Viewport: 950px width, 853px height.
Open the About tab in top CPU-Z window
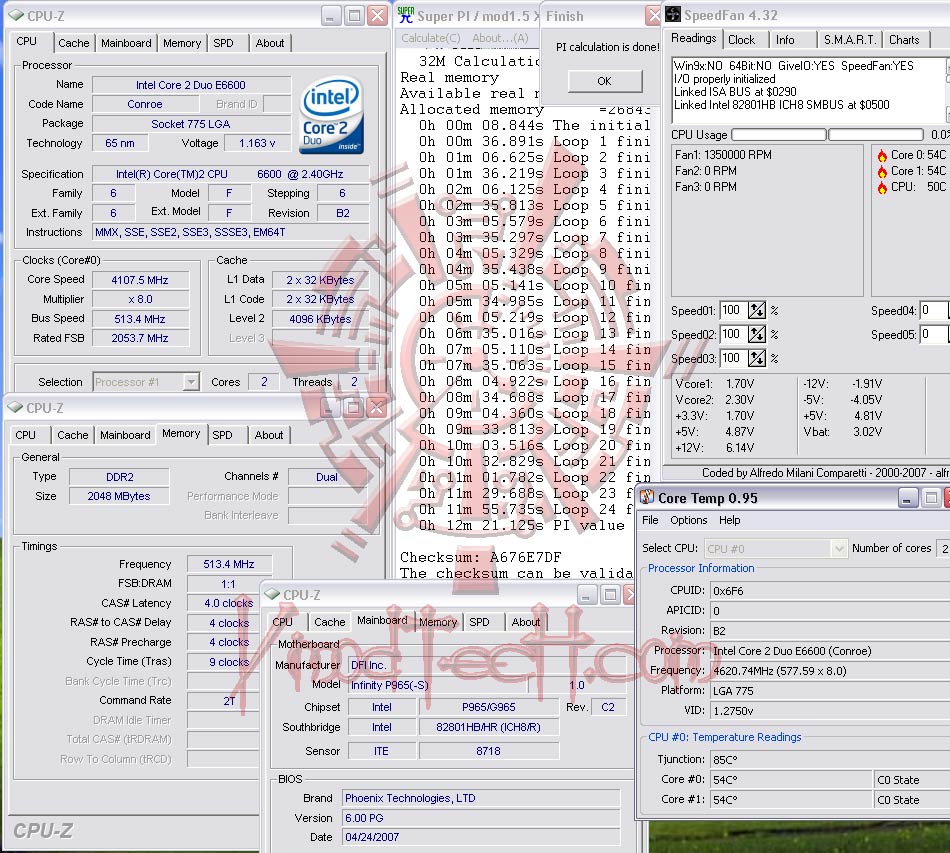click(x=270, y=43)
